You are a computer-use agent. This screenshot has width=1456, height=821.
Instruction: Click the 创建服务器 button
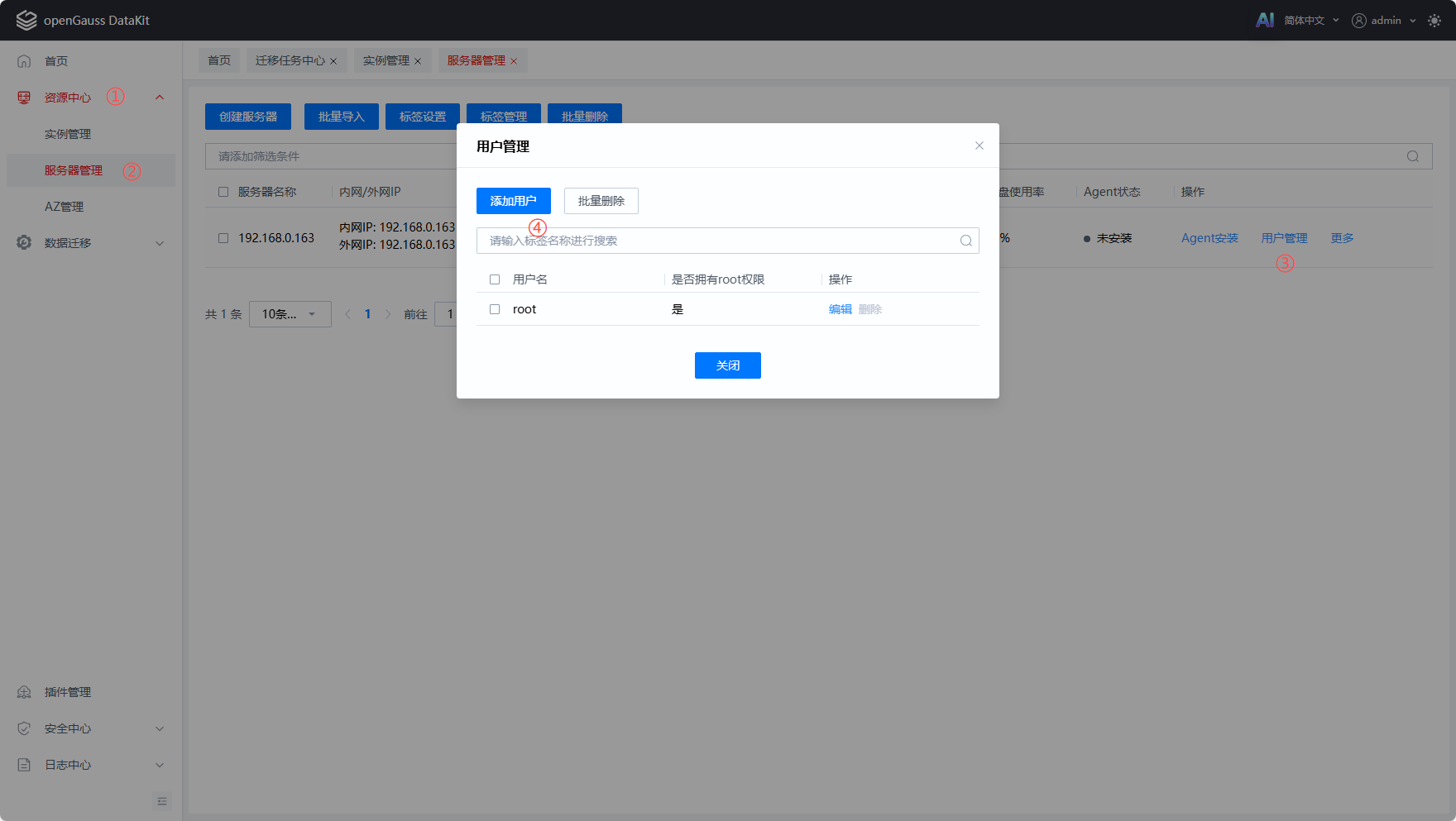[248, 117]
